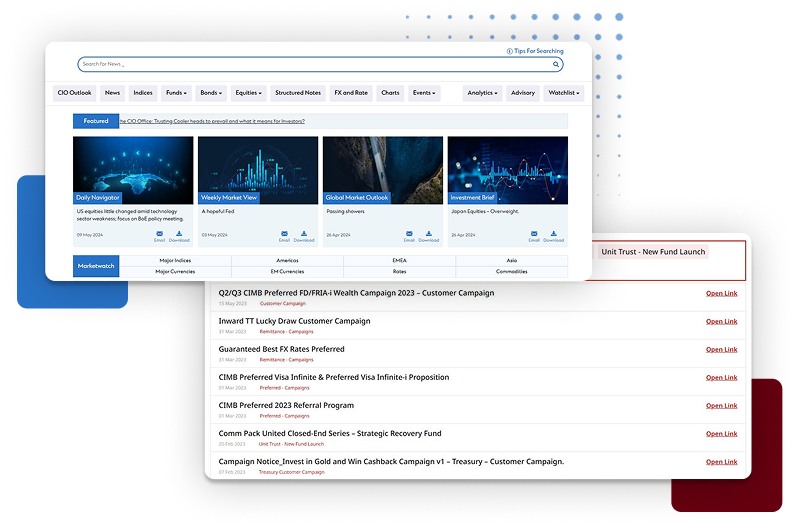Expand the Analytics dropdown
This screenshot has height=529, width=797.
[x=482, y=93]
